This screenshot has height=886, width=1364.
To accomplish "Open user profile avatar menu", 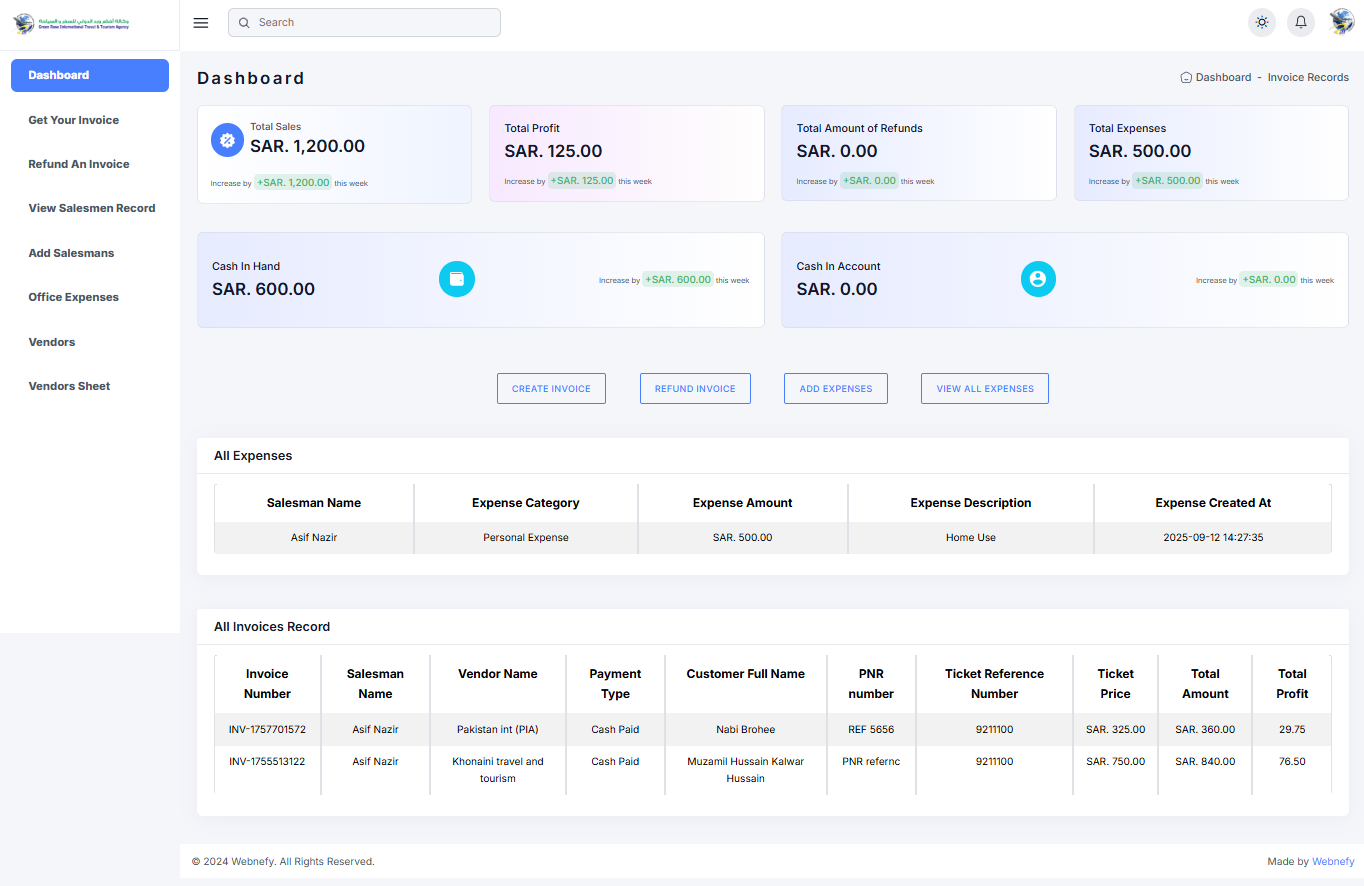I will pos(1341,22).
